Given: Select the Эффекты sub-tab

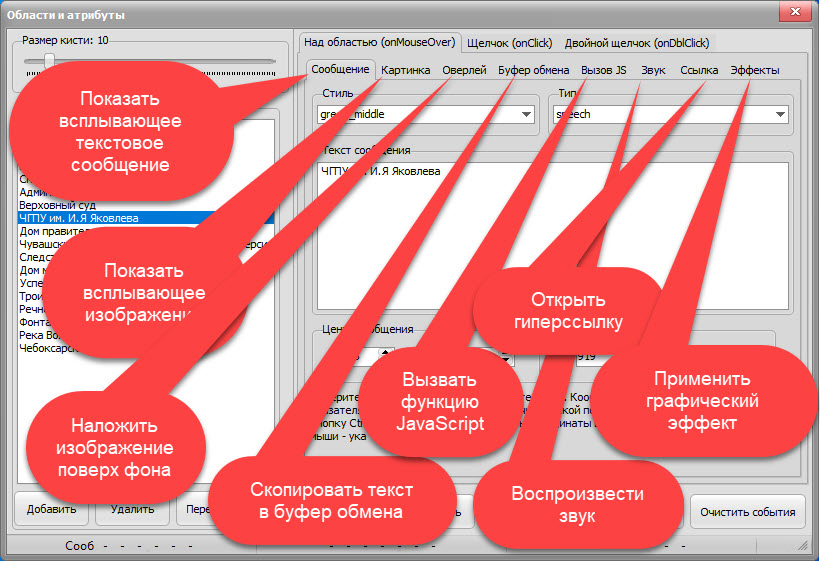Looking at the screenshot, I should coord(754,70).
